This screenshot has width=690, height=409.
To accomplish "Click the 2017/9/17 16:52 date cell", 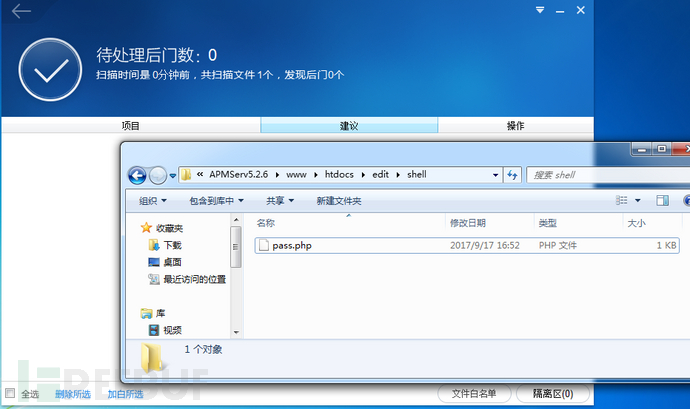I will 485,246.
